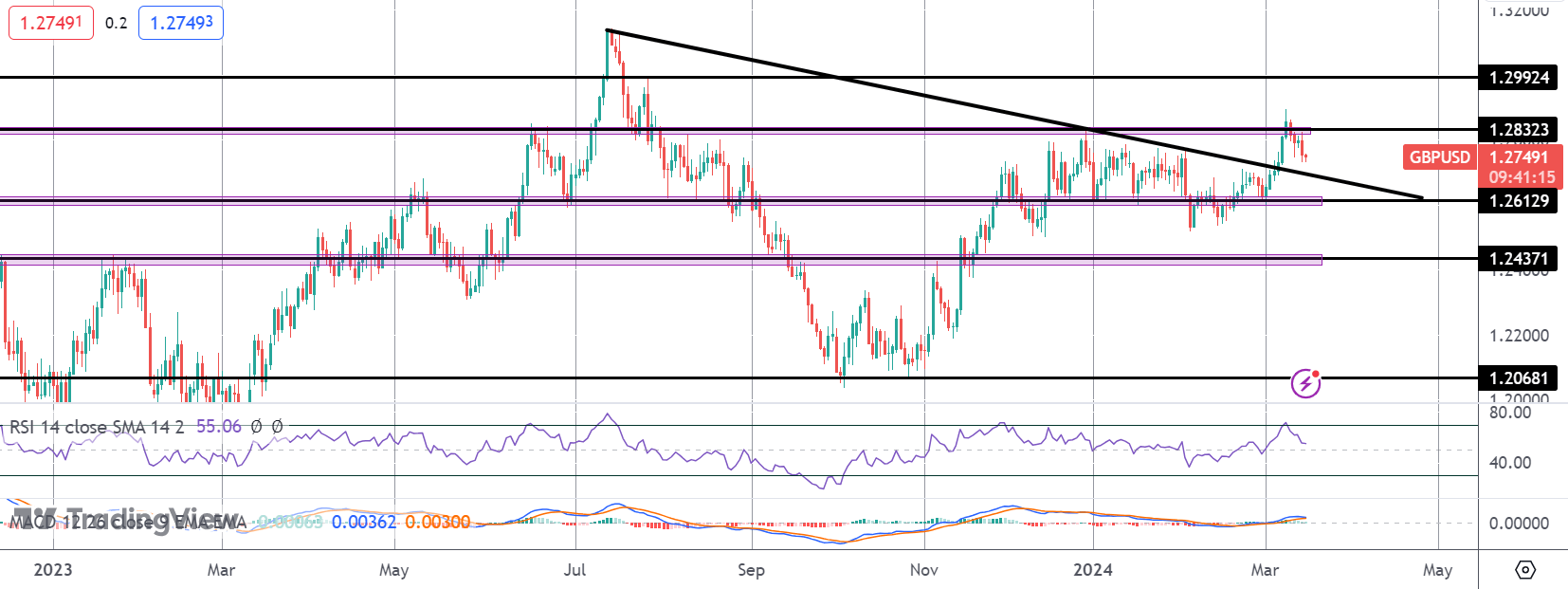This screenshot has width=1568, height=589.
Task: Click the purple lightning bolt event icon
Action: [x=1305, y=383]
